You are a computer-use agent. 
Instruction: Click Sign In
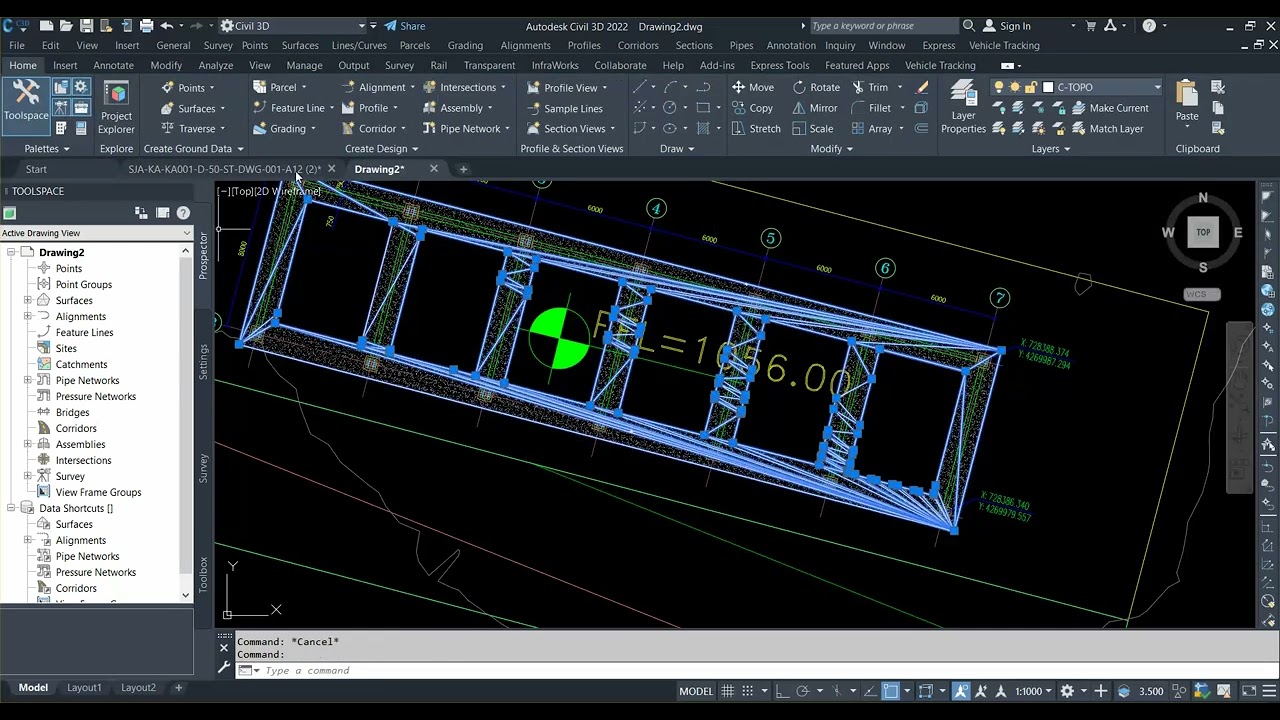[x=1006, y=26]
